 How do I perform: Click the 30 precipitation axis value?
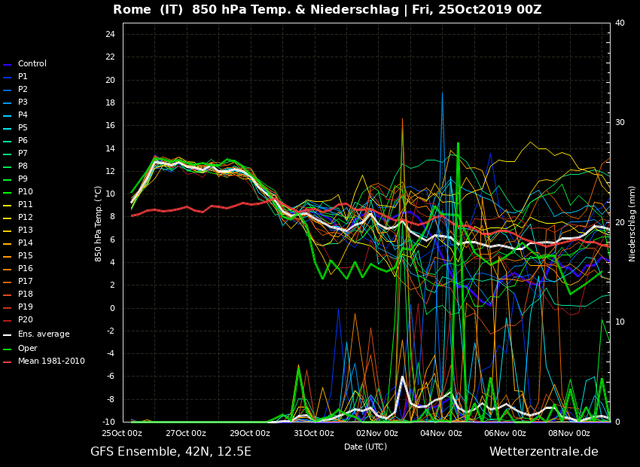click(620, 122)
